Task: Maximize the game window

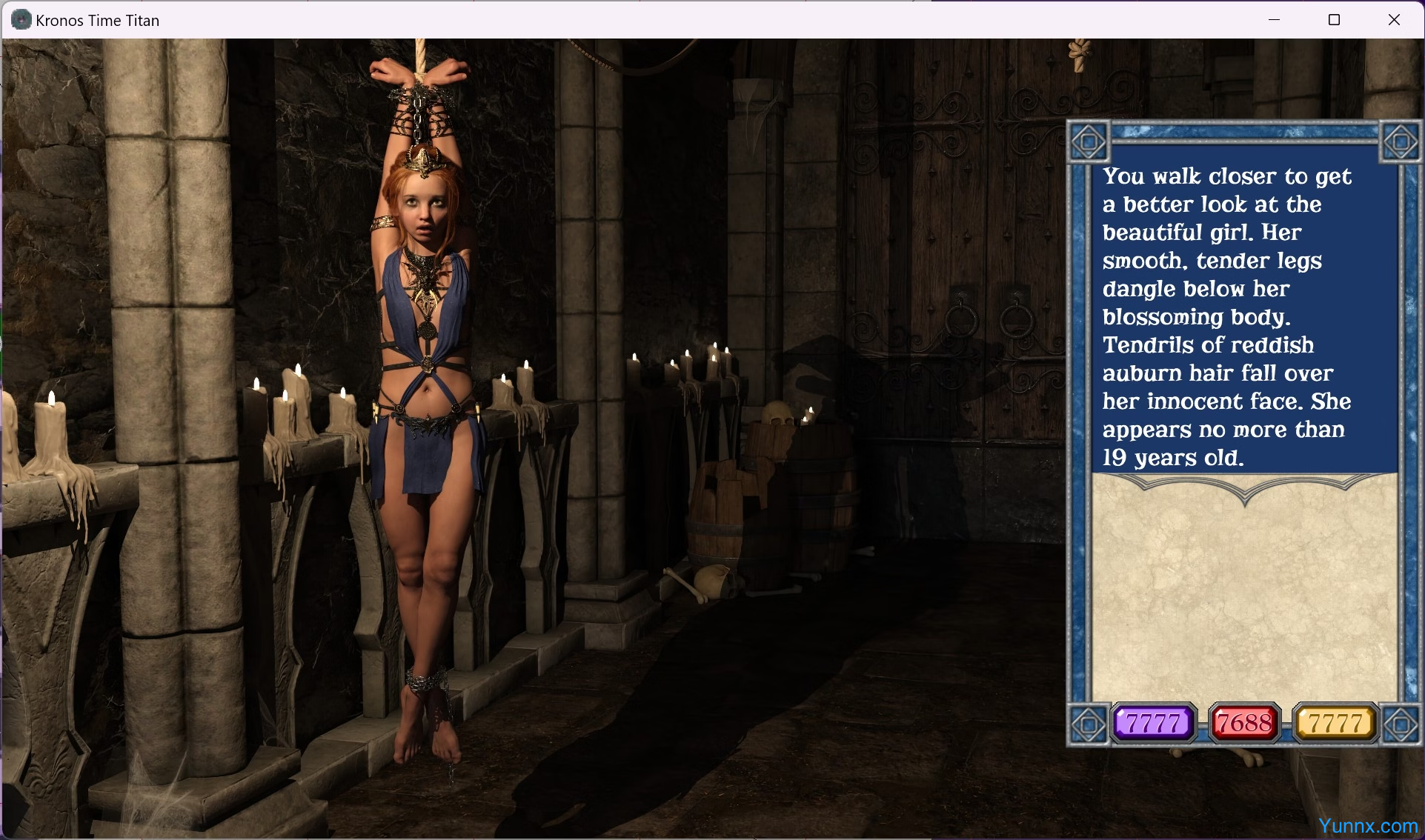Action: tap(1334, 20)
